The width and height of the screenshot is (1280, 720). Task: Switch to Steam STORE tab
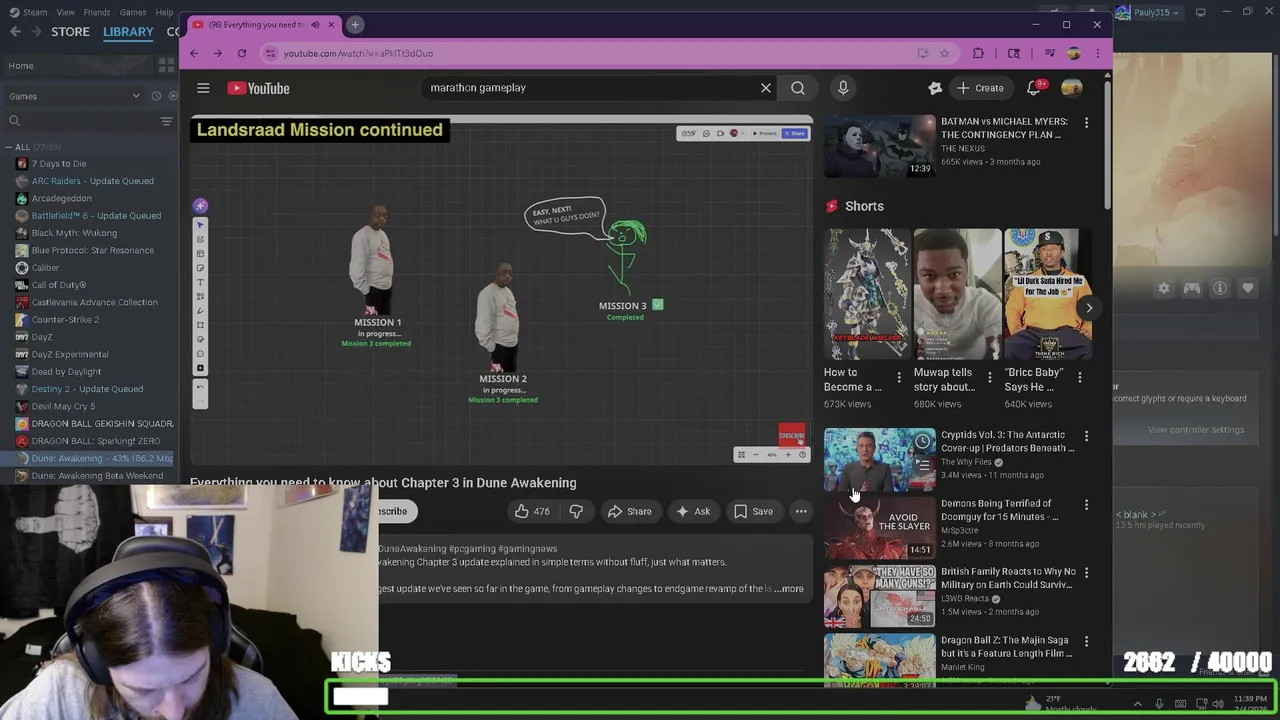(70, 32)
